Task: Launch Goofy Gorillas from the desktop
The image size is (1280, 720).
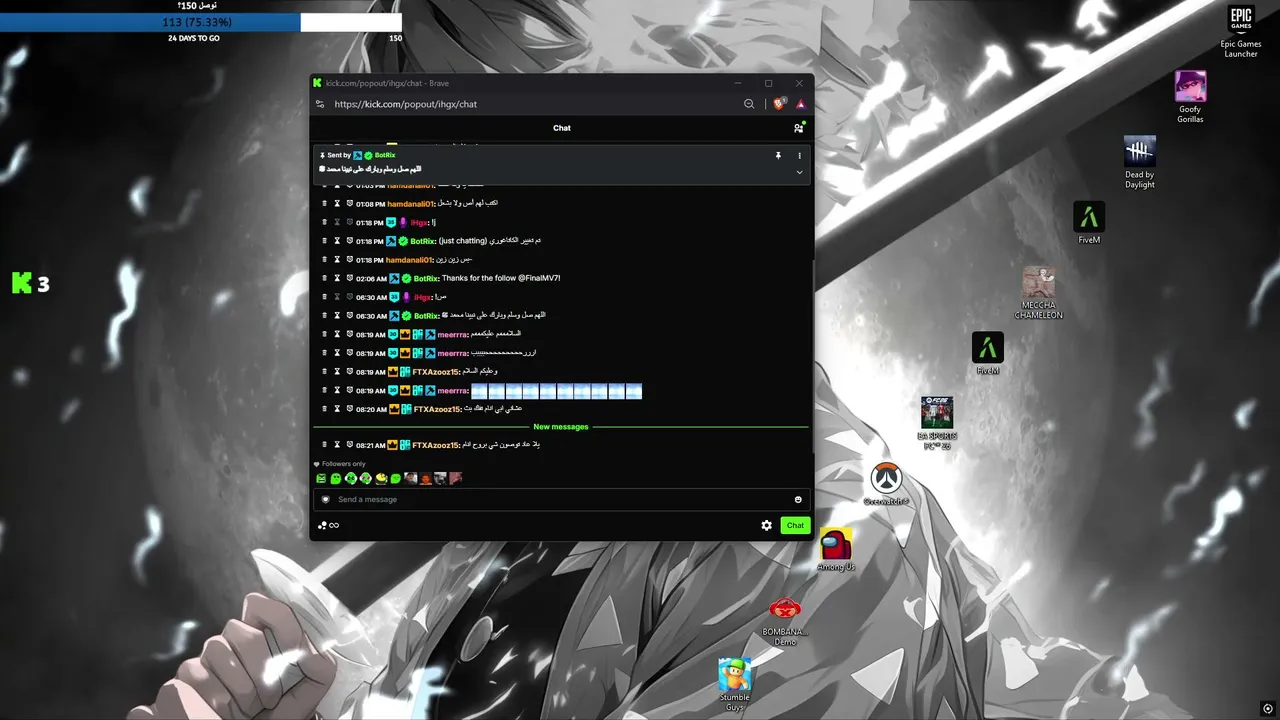Action: click(x=1190, y=97)
